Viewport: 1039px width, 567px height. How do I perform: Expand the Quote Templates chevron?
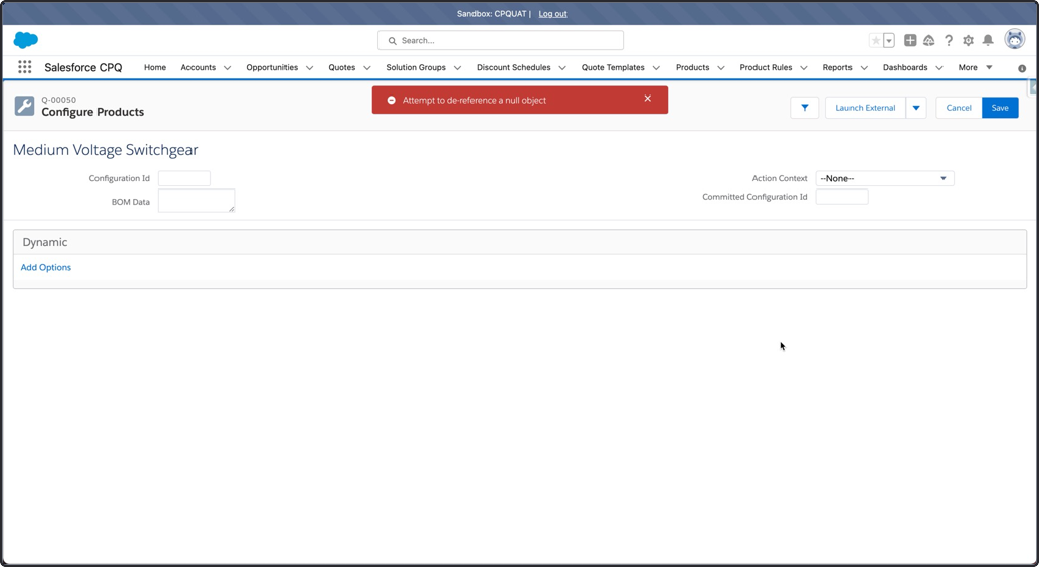tap(656, 68)
